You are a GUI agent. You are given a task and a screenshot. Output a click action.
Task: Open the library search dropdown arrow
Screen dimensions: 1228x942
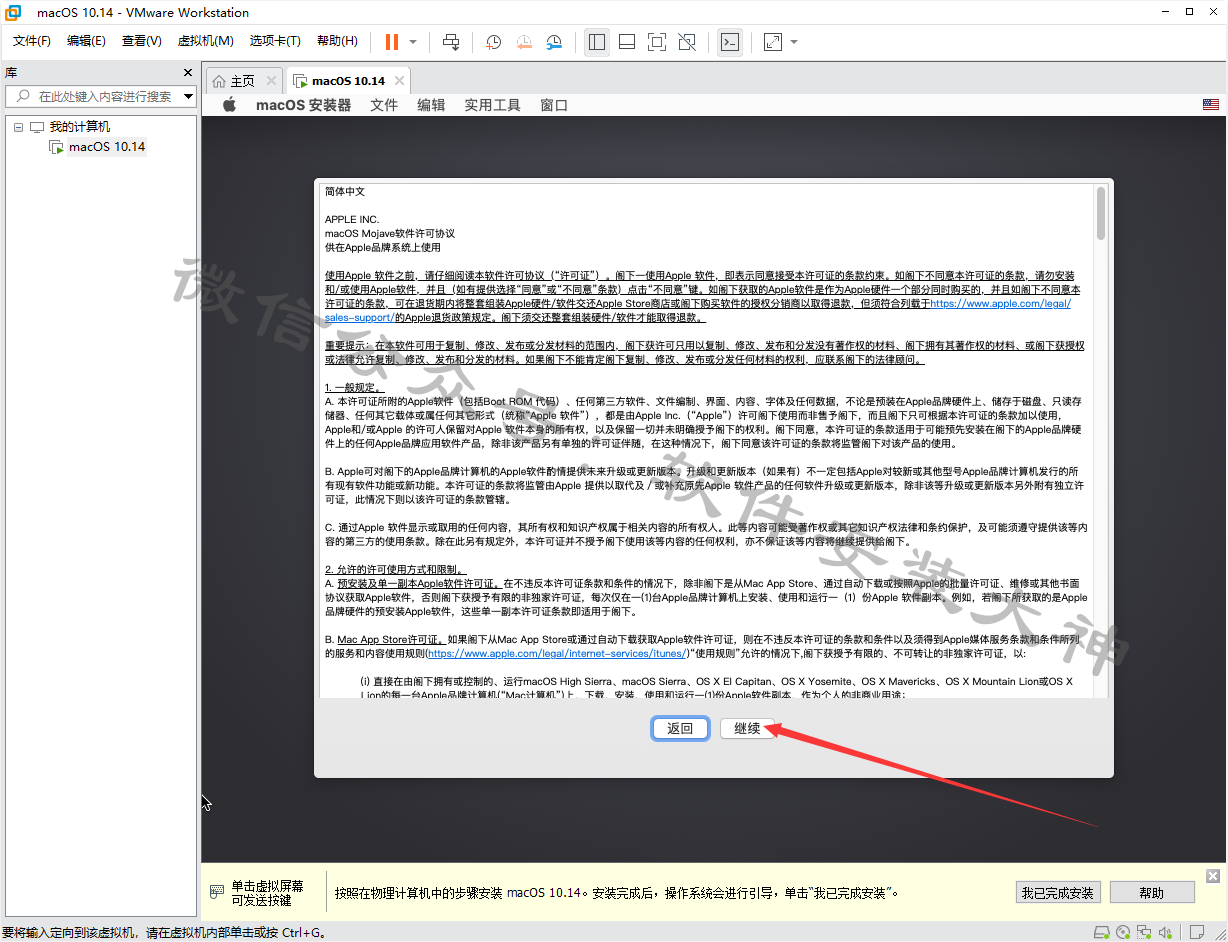click(188, 97)
